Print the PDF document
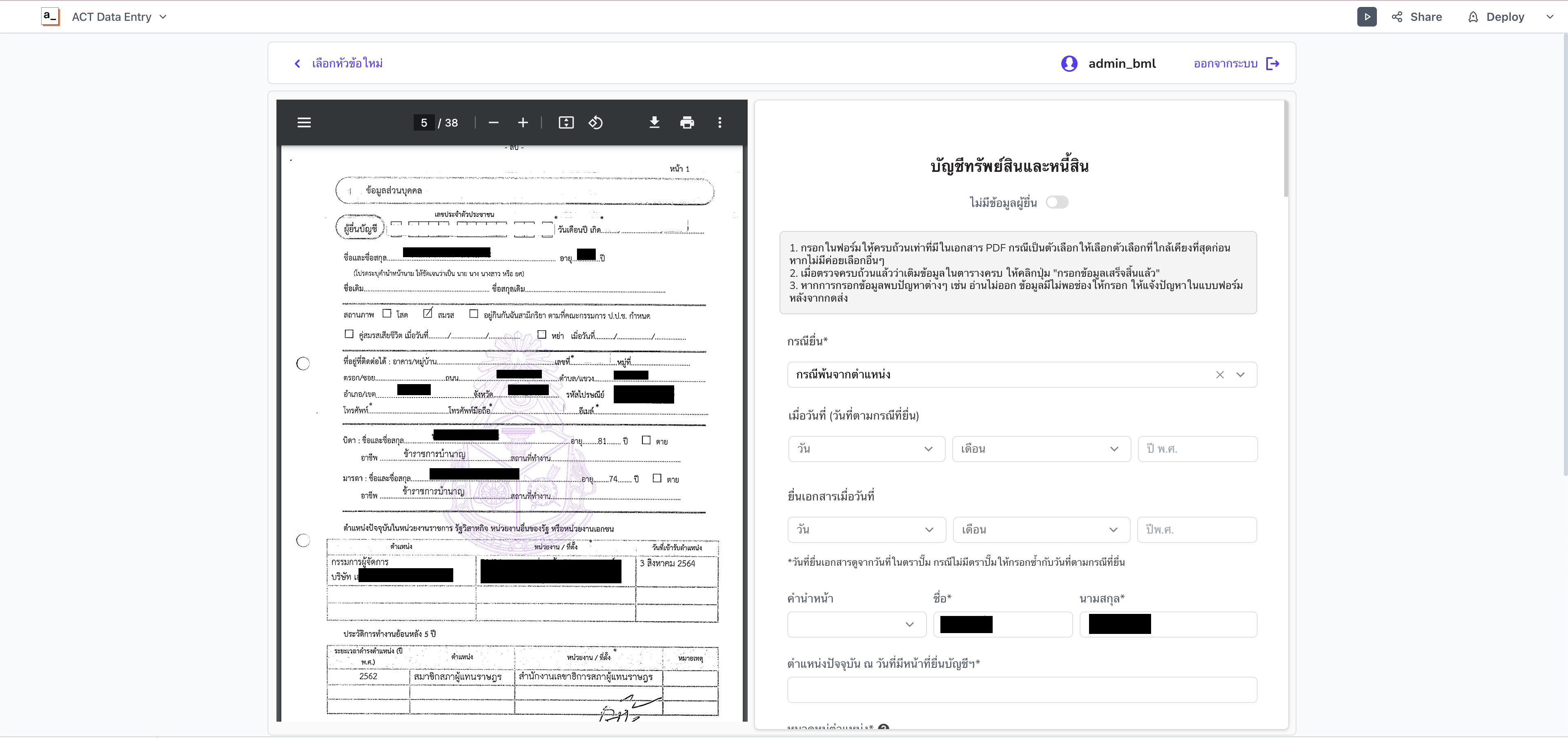Screen dimensions: 1568x738 [x=687, y=123]
